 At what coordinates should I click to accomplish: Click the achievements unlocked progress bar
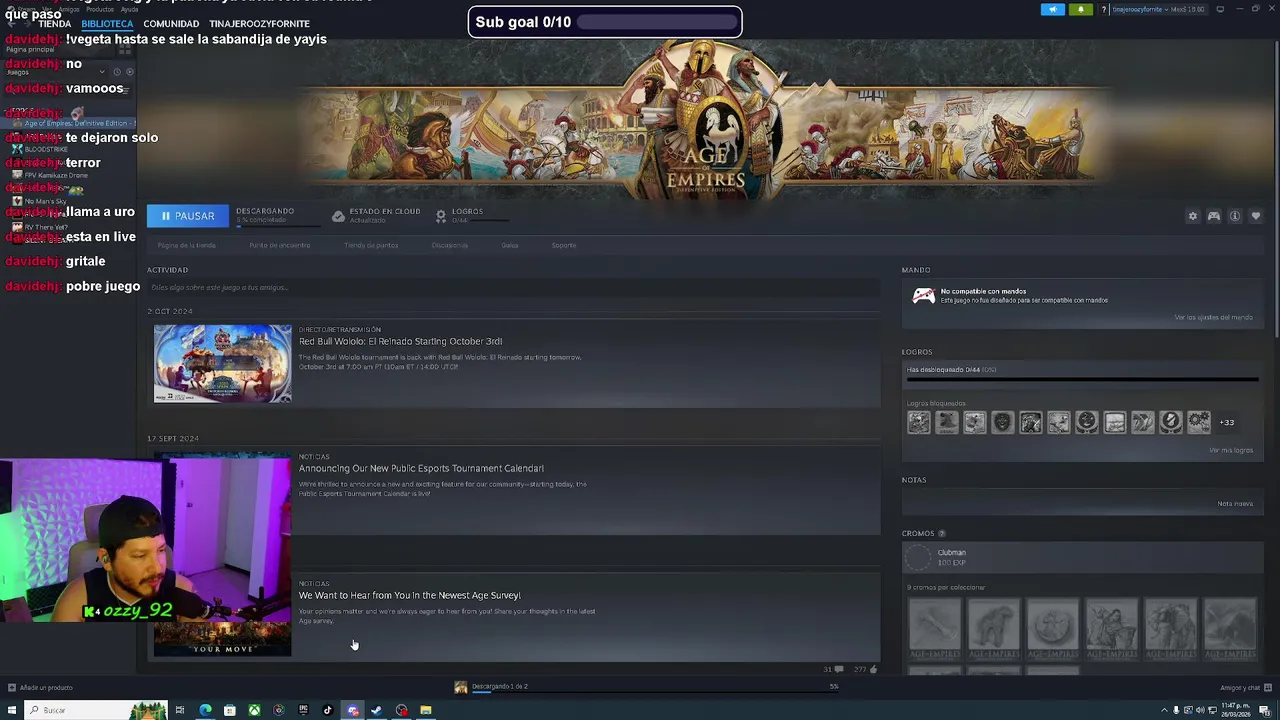point(1082,380)
